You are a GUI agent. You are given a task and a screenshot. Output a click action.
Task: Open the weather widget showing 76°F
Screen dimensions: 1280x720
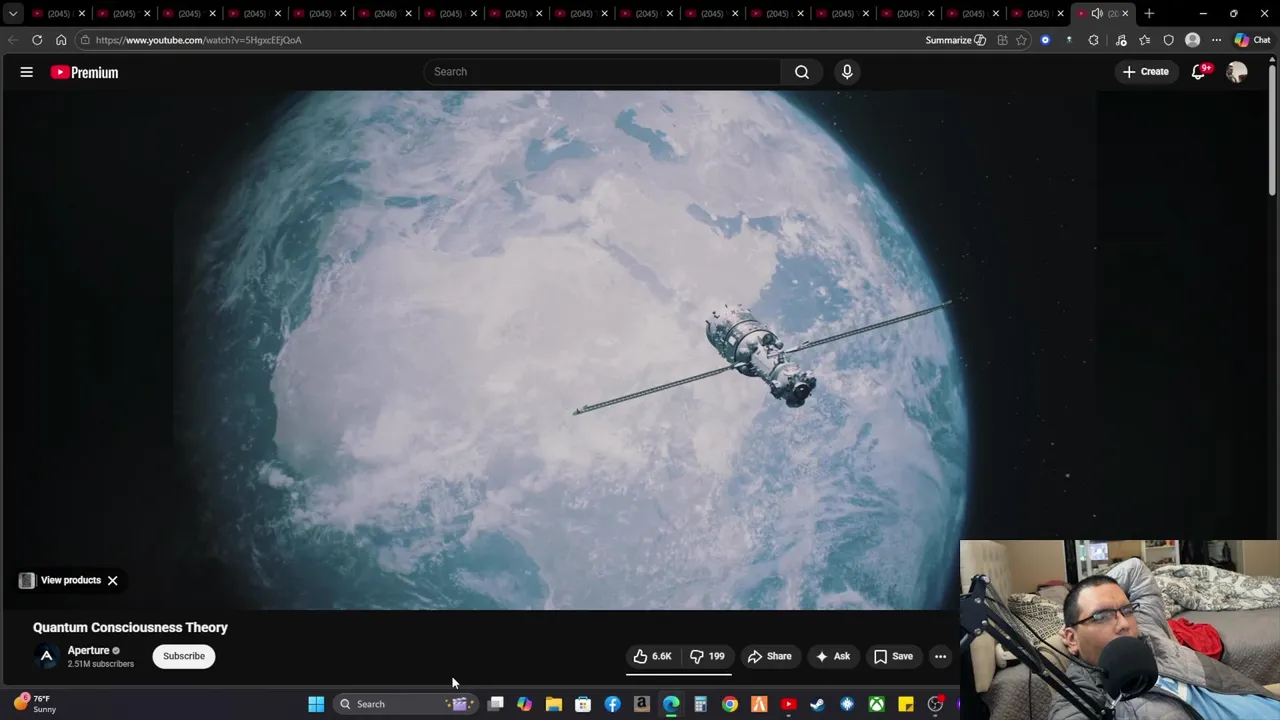(x=34, y=703)
